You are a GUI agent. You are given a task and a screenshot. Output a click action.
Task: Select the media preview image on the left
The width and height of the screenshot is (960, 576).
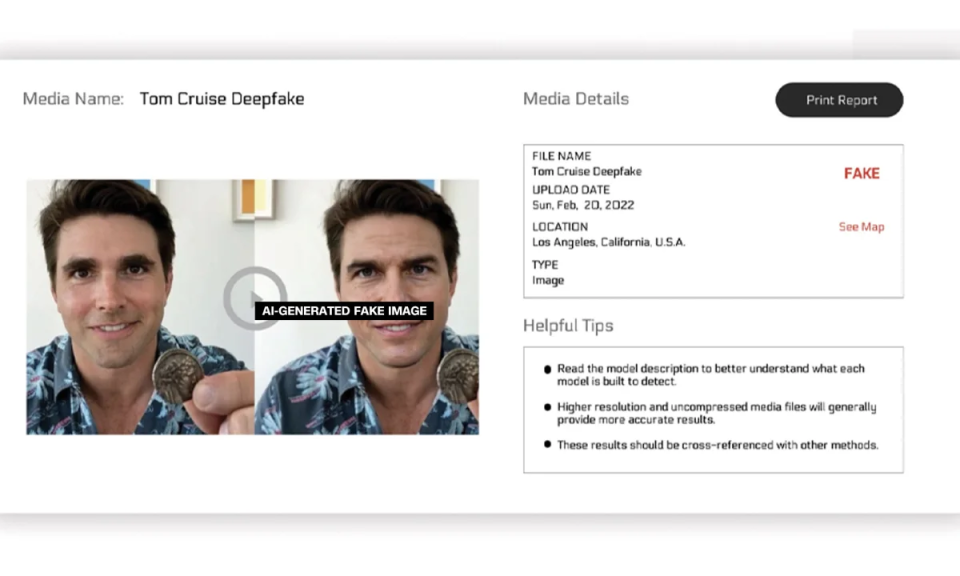pos(252,307)
